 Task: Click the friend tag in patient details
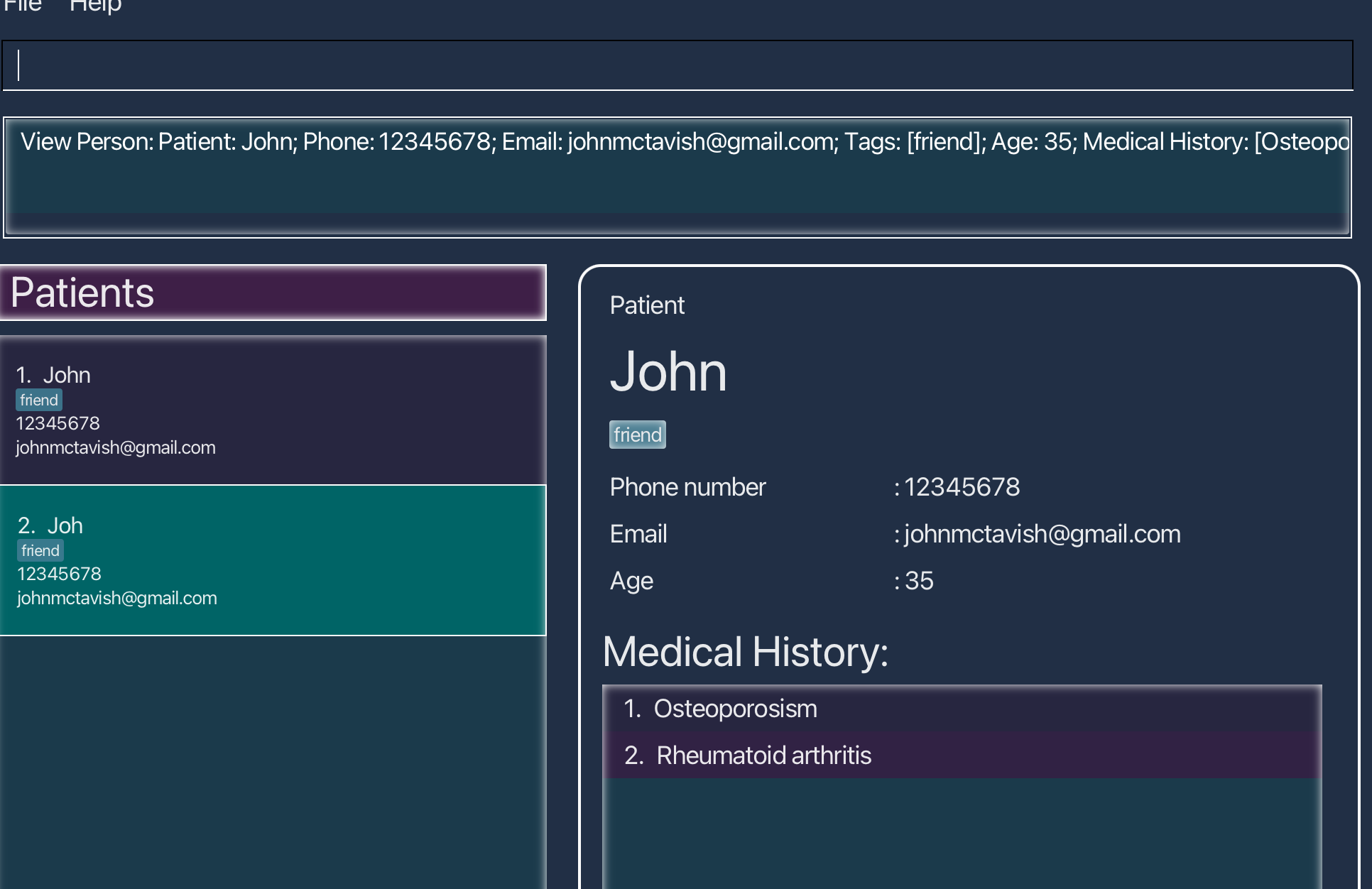click(637, 435)
